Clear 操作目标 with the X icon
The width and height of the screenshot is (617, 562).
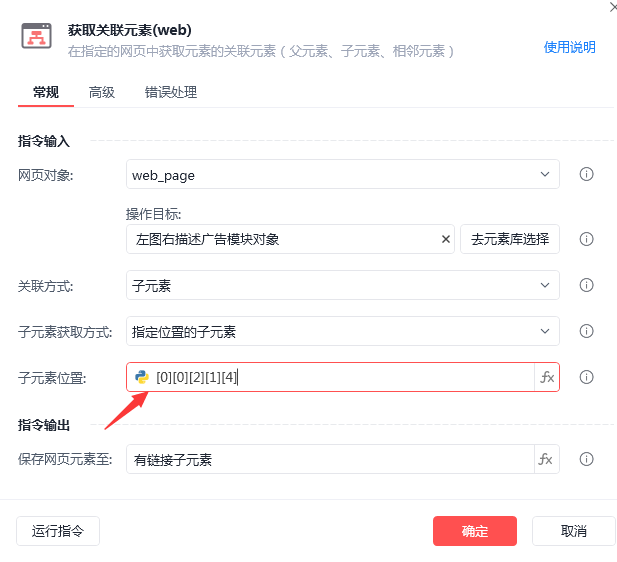tap(446, 239)
